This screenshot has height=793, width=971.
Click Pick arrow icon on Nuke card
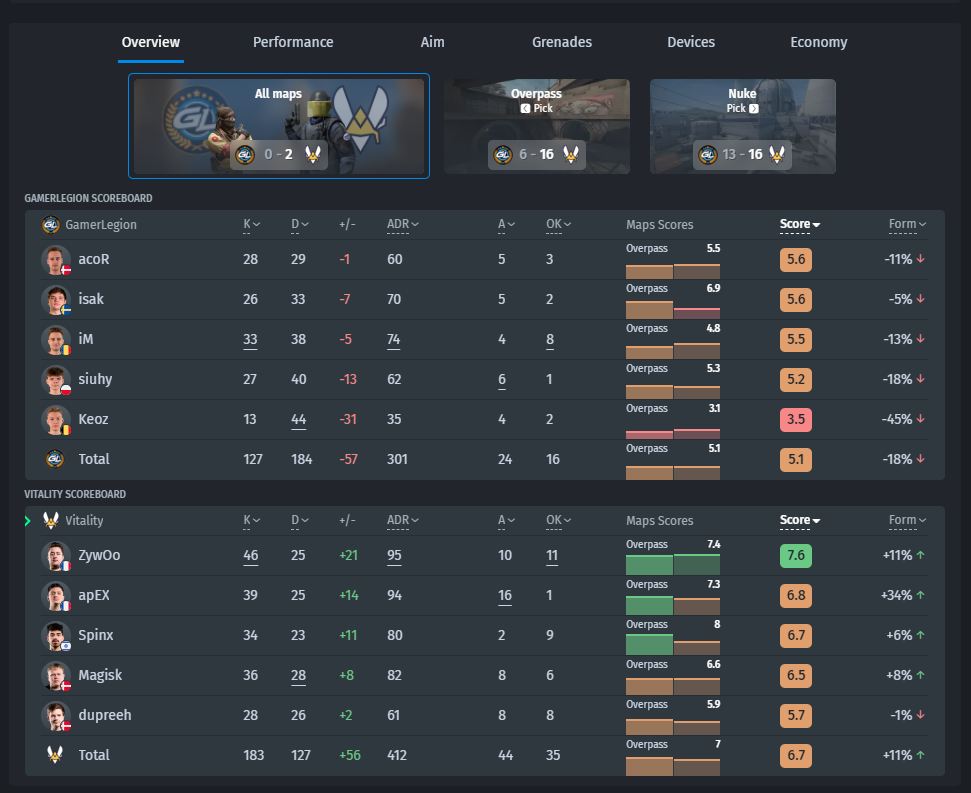(754, 108)
